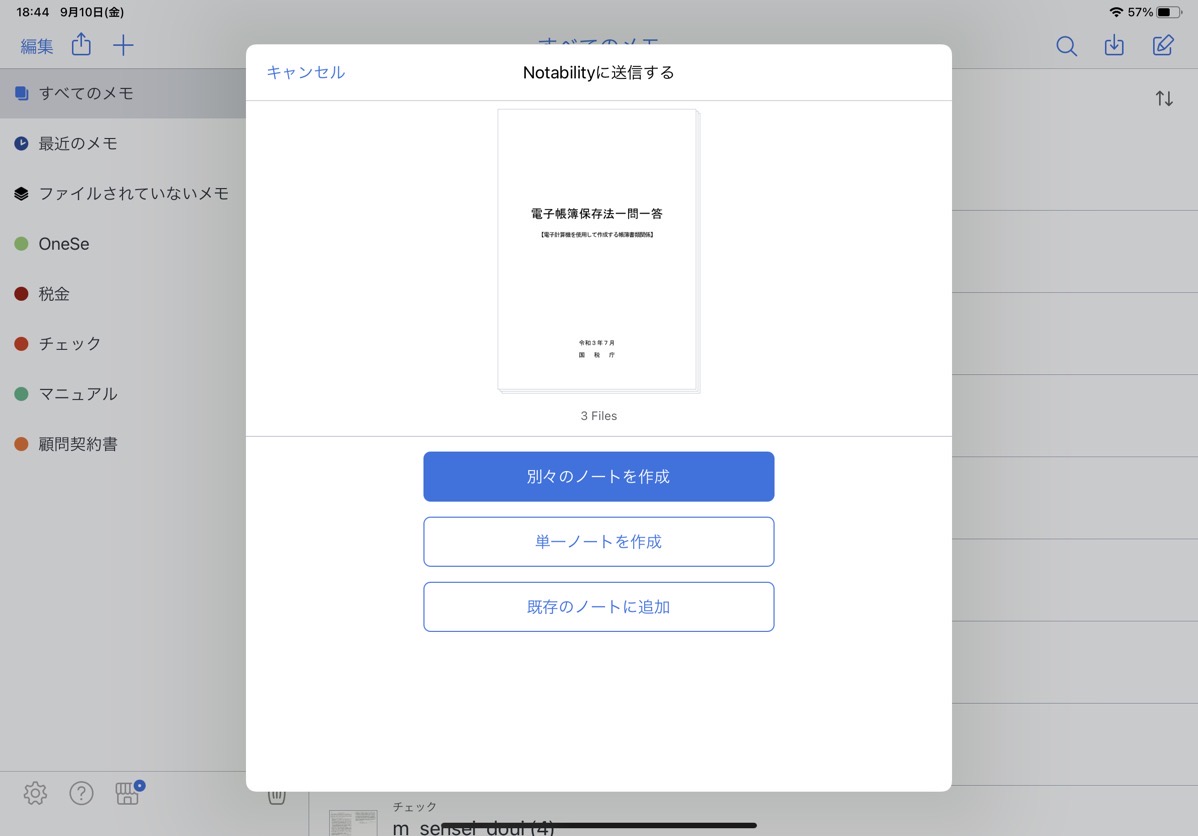Choose 別々のノートを作成

point(598,477)
